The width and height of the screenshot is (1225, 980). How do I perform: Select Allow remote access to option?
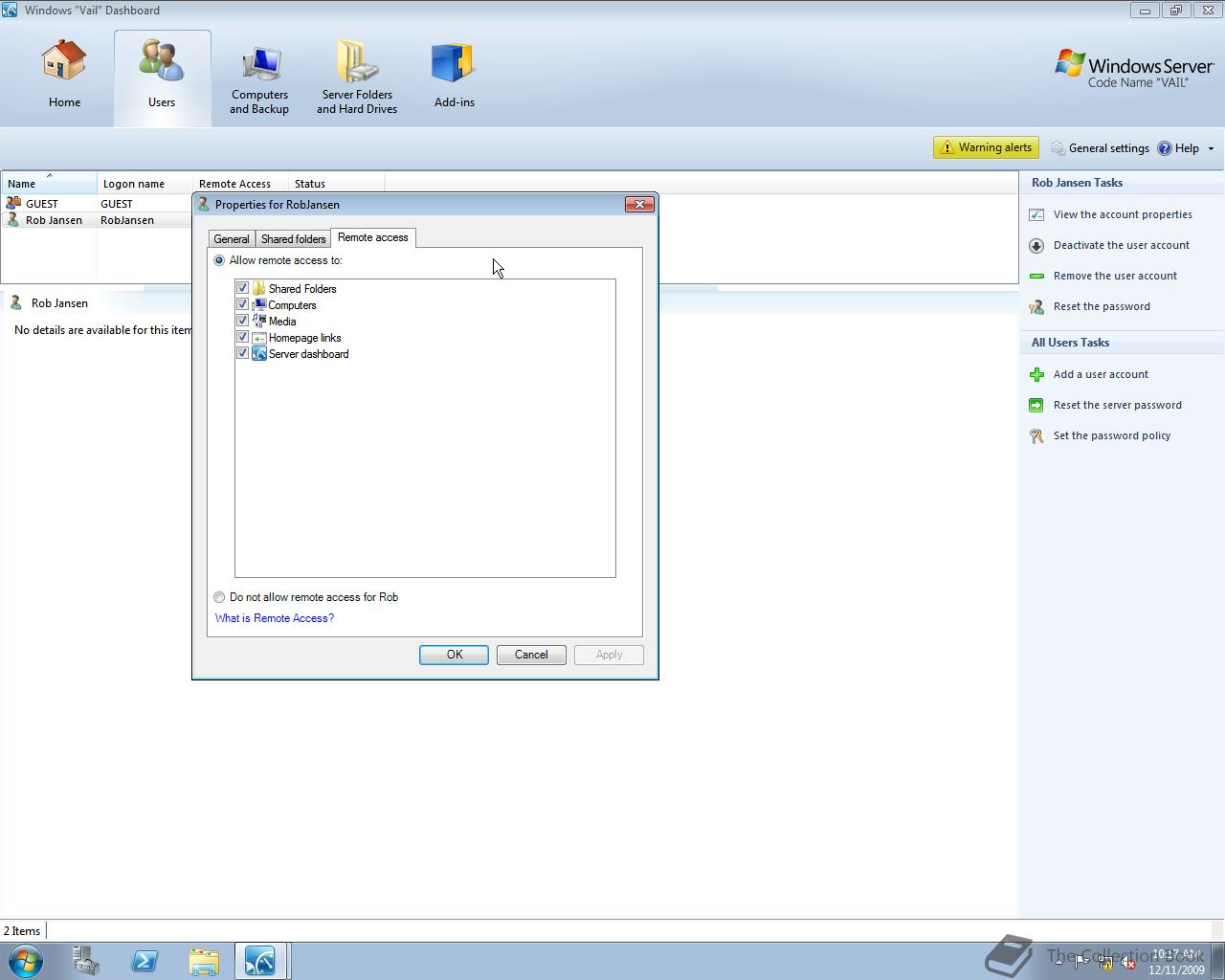point(219,260)
